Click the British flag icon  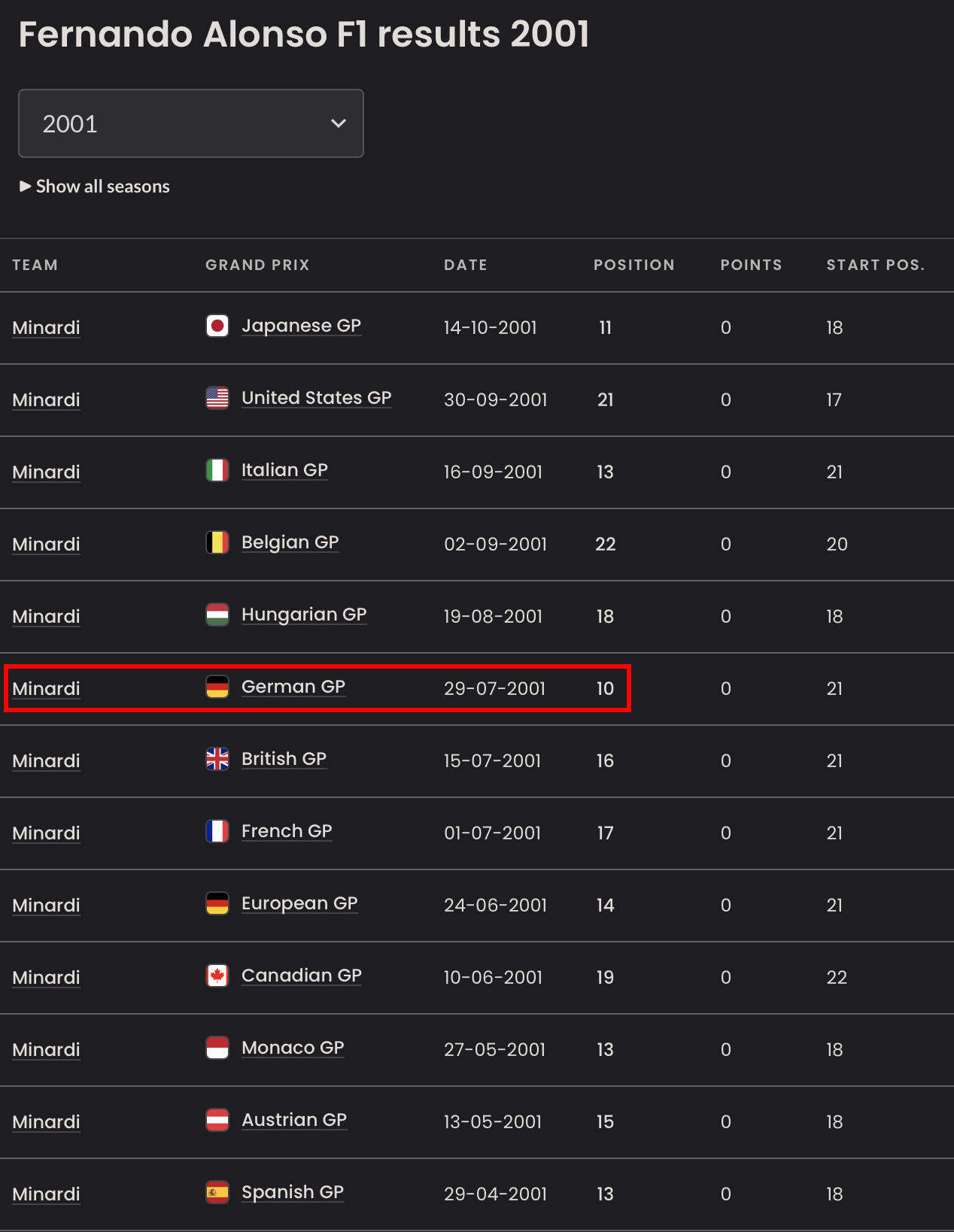pos(217,759)
